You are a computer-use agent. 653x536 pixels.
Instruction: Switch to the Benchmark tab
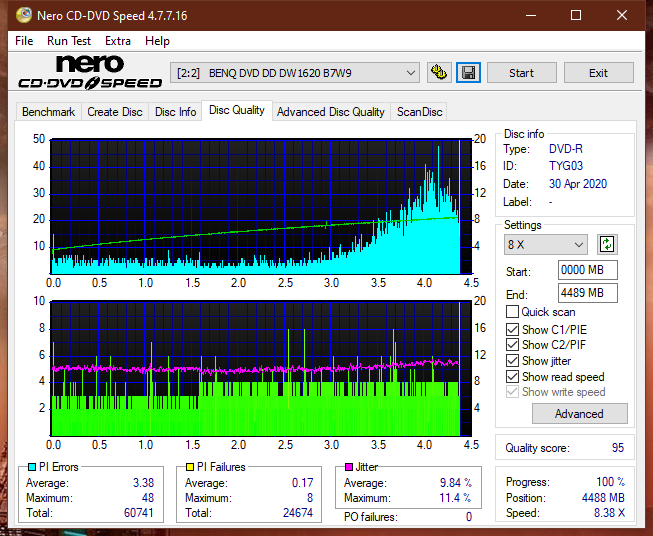point(49,112)
